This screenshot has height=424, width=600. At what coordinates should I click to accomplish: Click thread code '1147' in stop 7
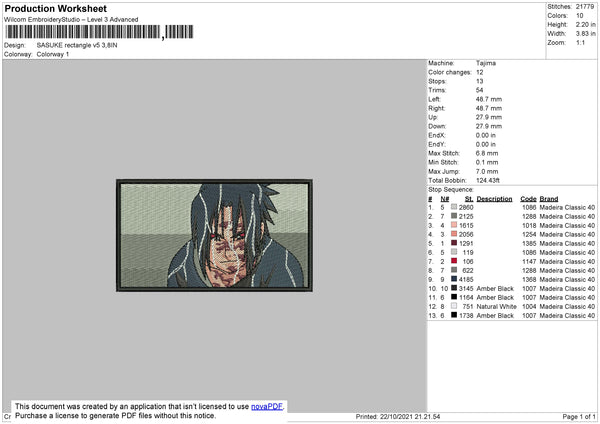tap(529, 261)
